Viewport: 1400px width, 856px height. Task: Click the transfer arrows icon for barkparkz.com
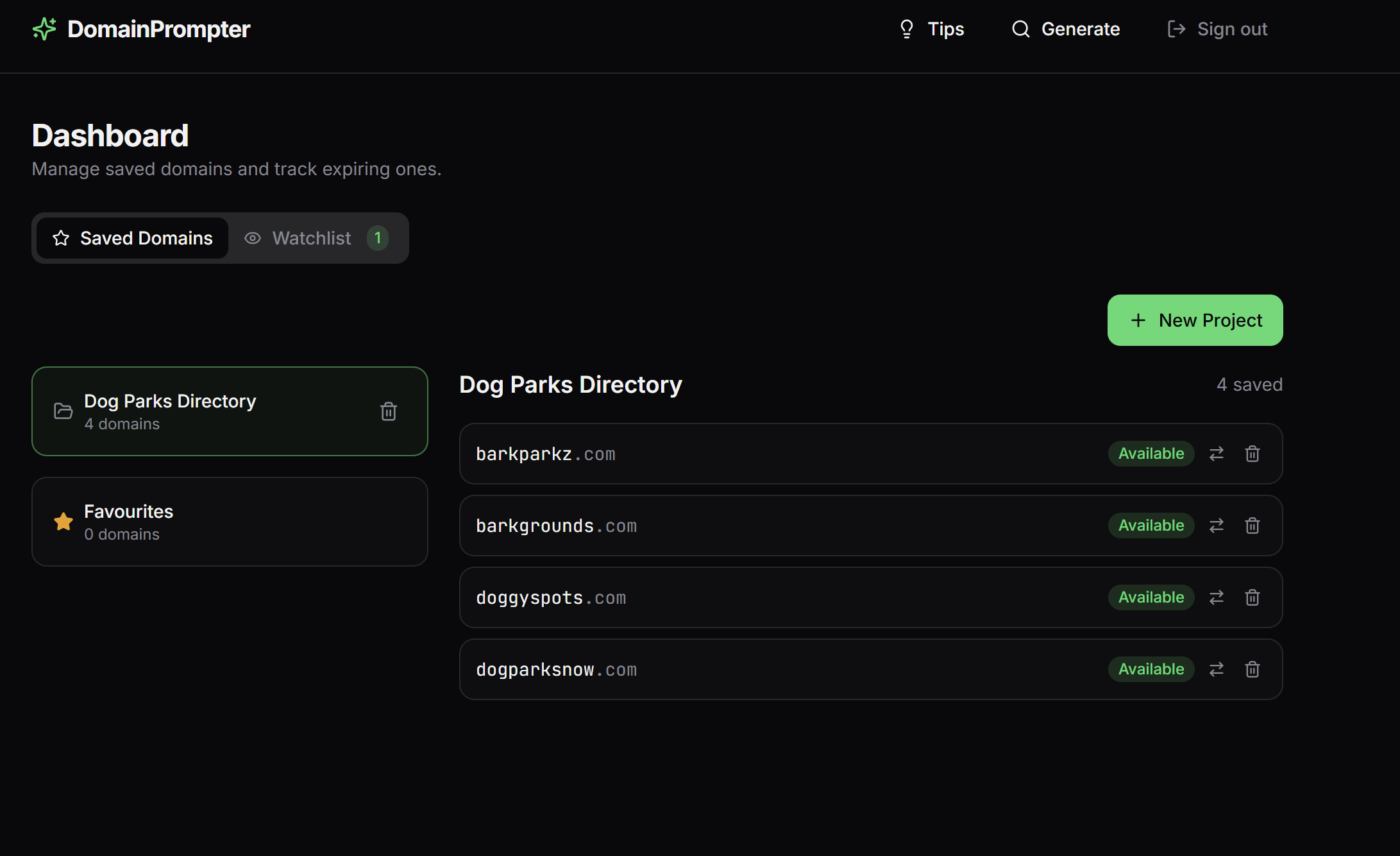1217,454
